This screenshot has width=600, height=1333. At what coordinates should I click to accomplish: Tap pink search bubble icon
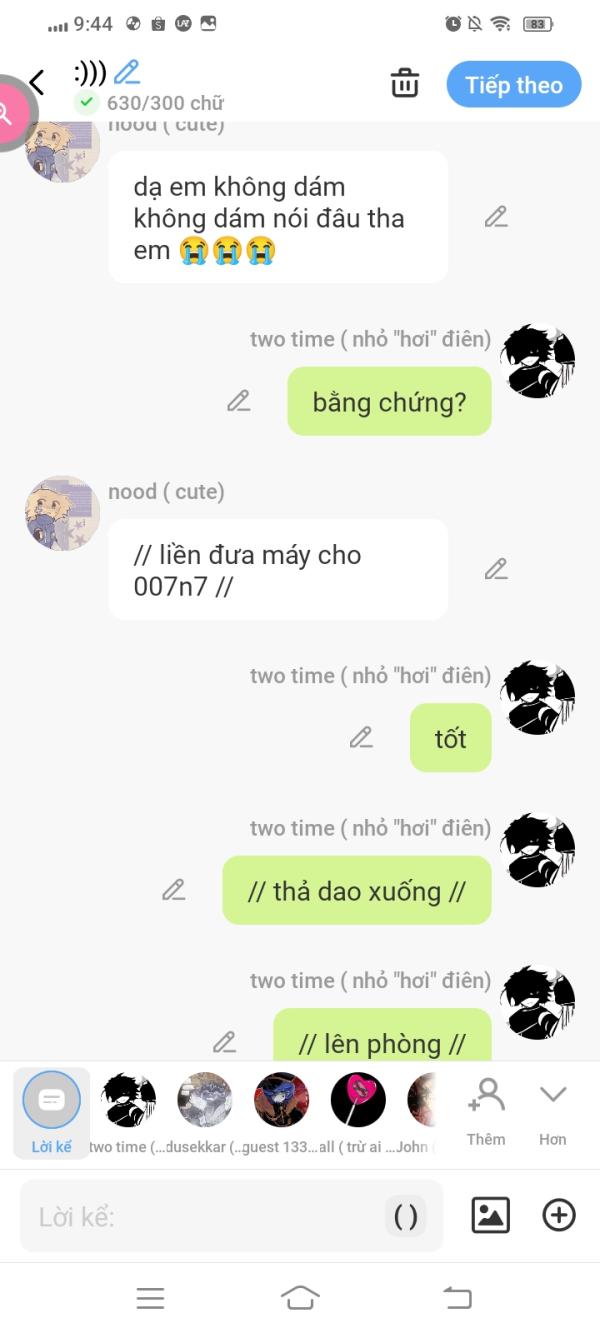pyautogui.click(x=8, y=112)
